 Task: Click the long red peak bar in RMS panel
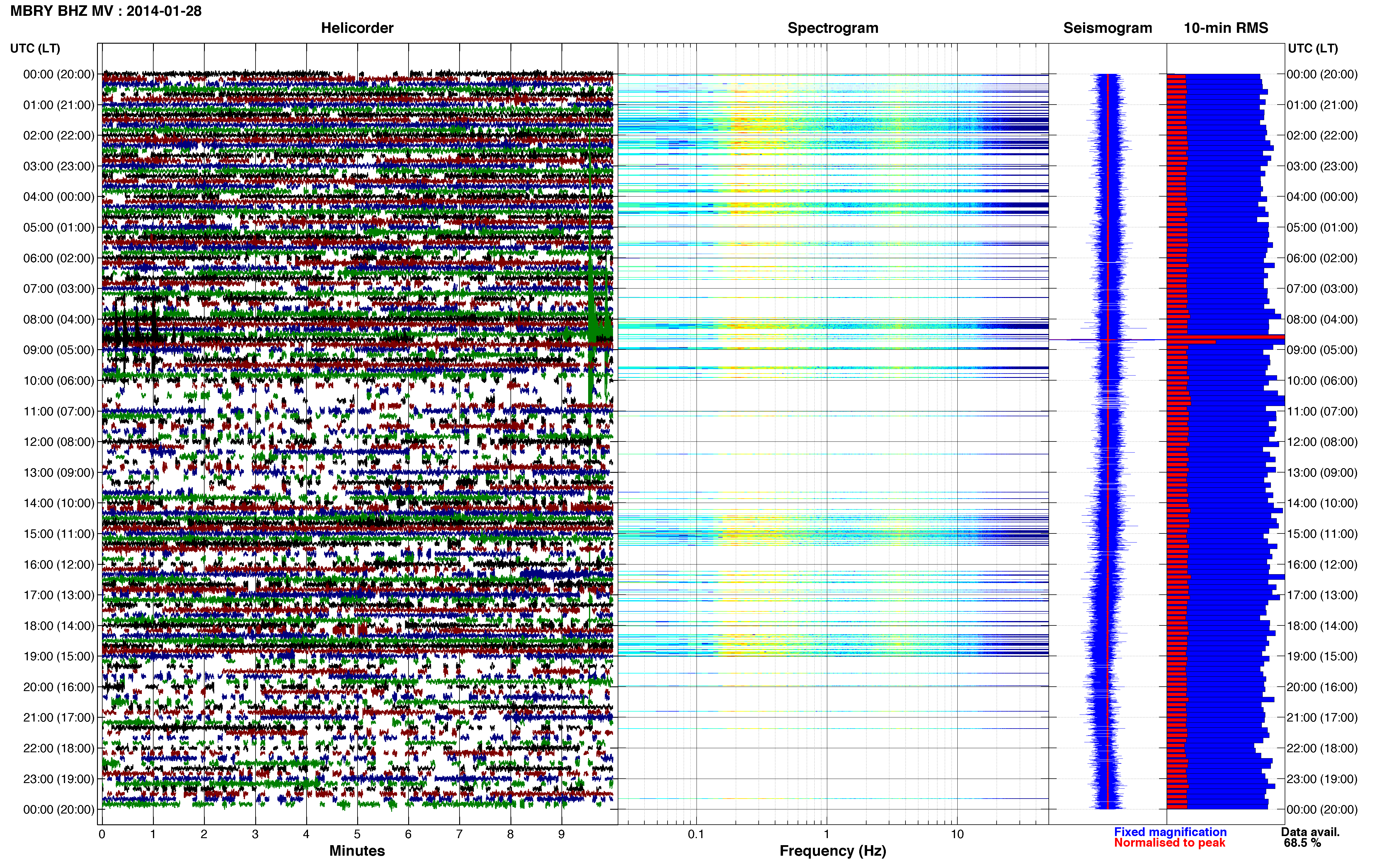1225,337
